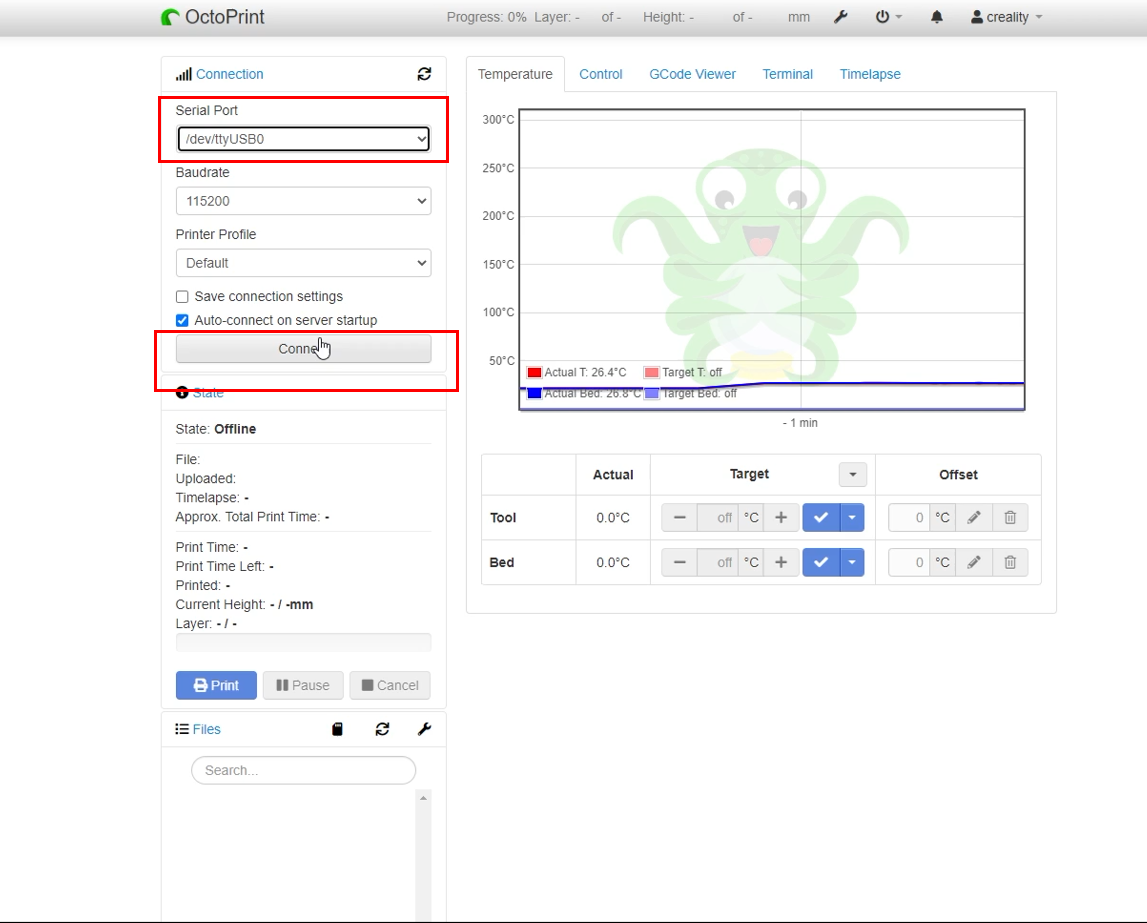Click the OctoPrint logo
The image size is (1147, 923).
[x=212, y=17]
